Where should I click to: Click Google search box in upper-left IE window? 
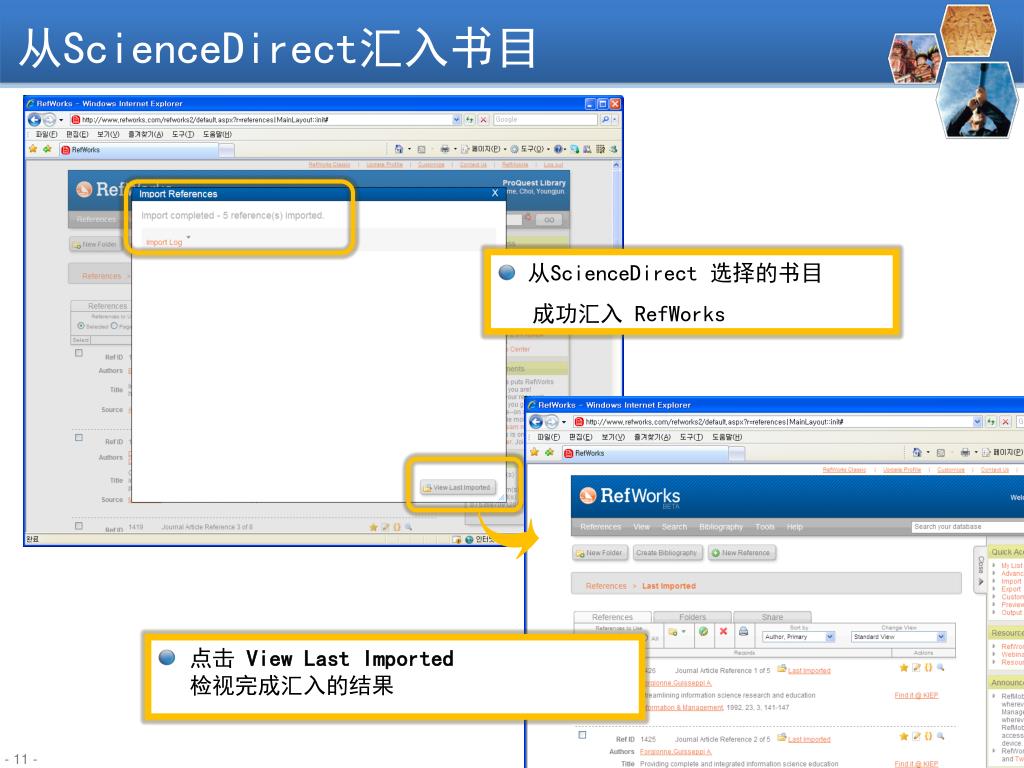click(x=545, y=120)
